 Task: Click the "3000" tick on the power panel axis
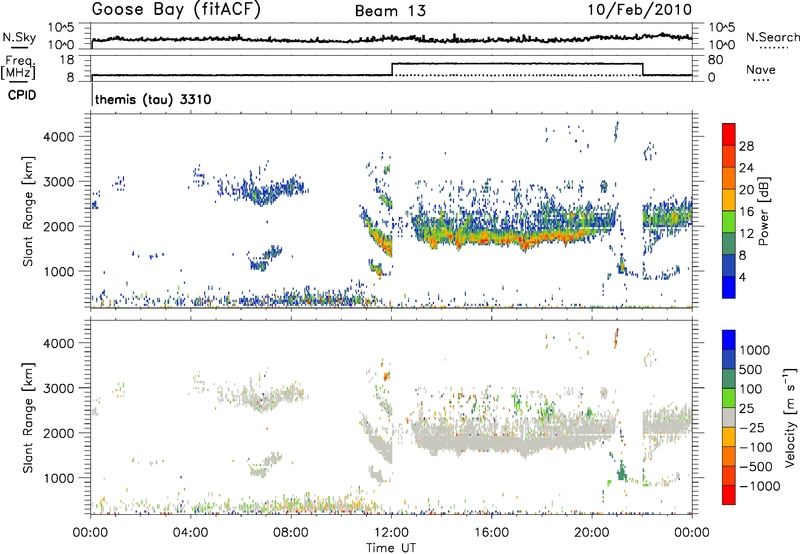(x=58, y=182)
